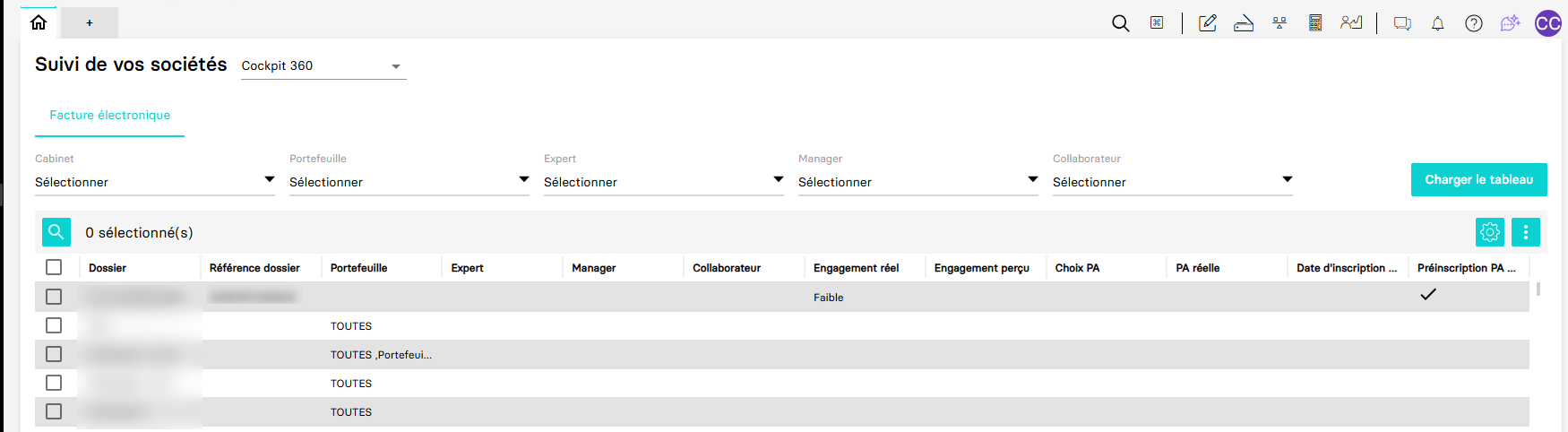
Task: Open the global search magnifier in top bar
Action: (1120, 23)
